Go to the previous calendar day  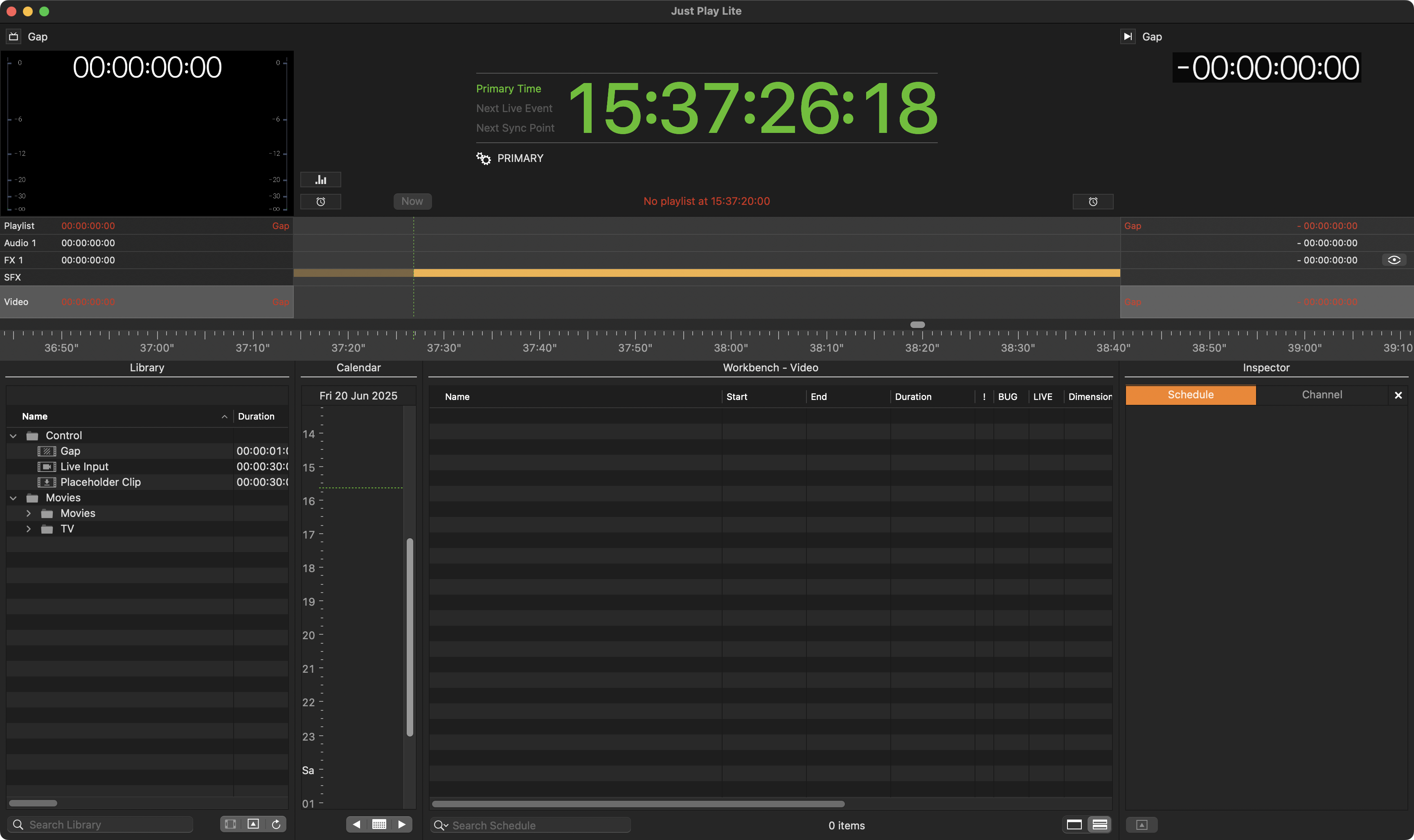pyautogui.click(x=357, y=824)
